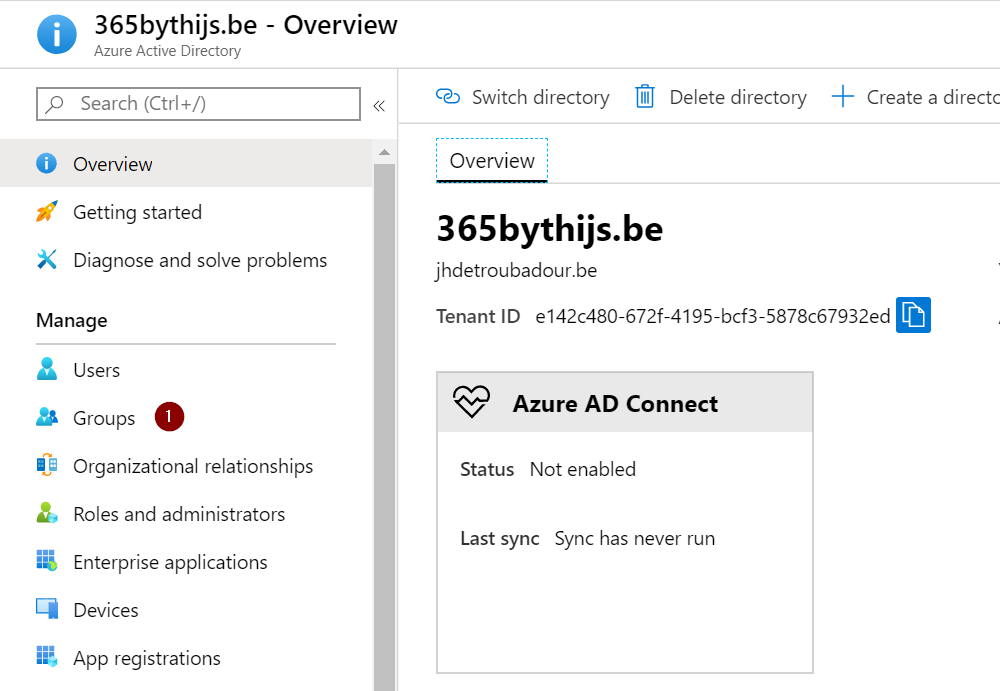Click the search magnifier icon
Viewport: 1000px width, 691px height.
(x=55, y=103)
